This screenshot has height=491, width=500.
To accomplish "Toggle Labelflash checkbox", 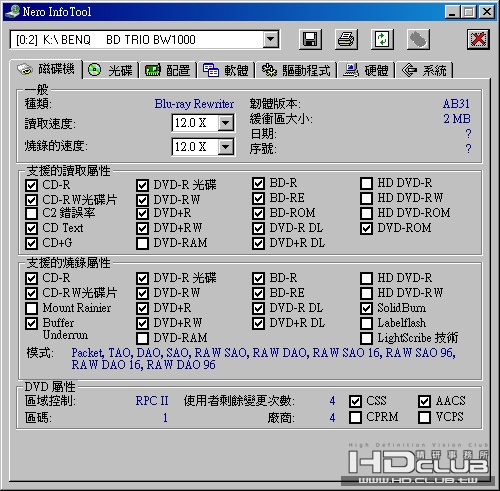I will point(366,323).
